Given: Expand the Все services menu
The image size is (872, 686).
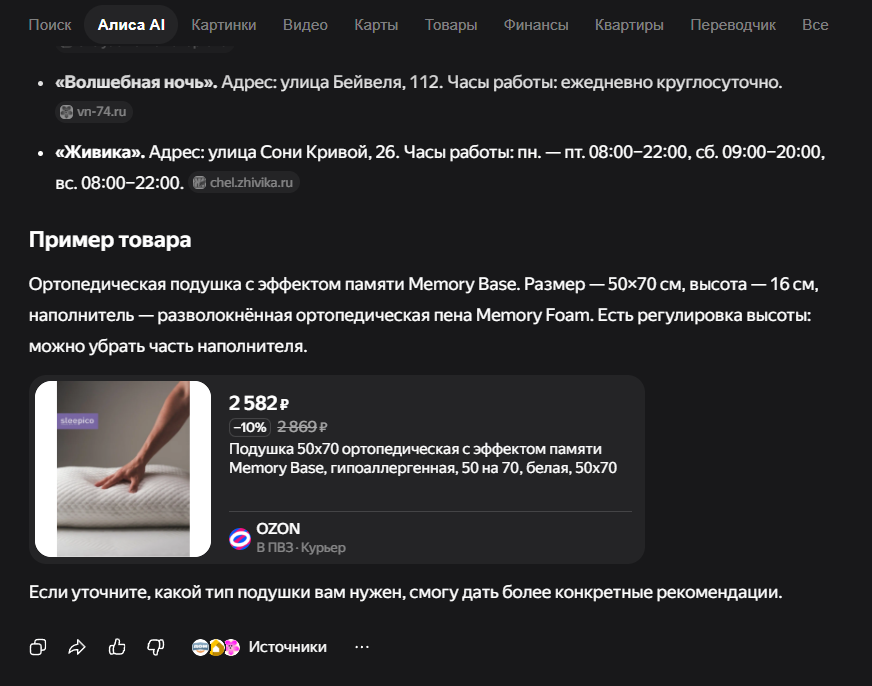Looking at the screenshot, I should [x=815, y=25].
